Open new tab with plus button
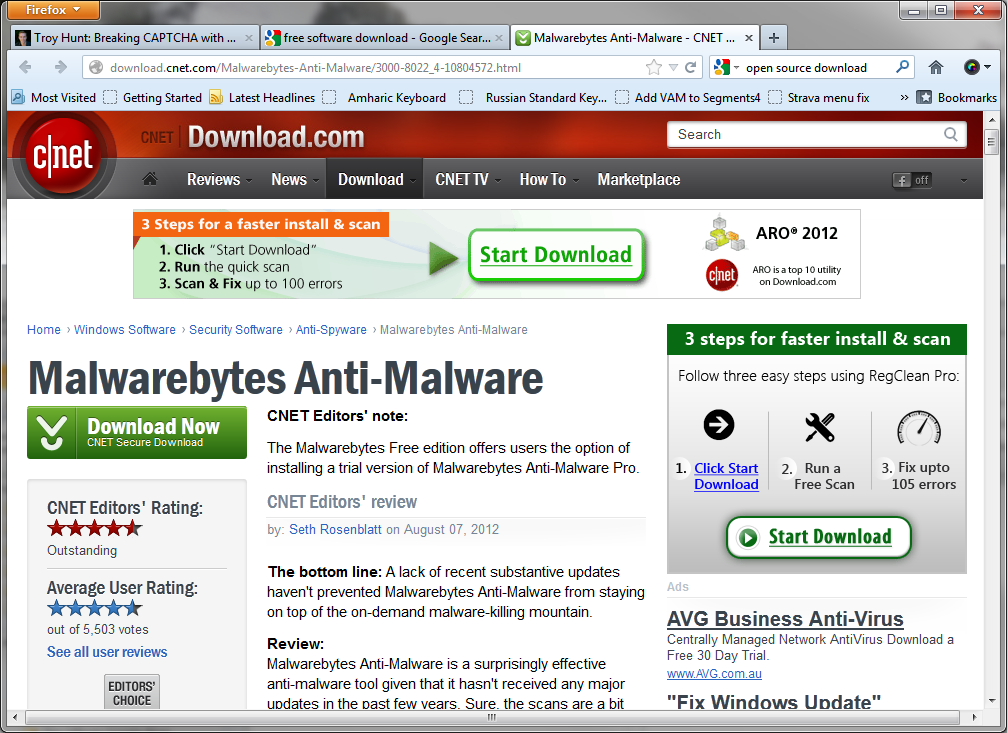The height and width of the screenshot is (733, 1007). pos(774,38)
